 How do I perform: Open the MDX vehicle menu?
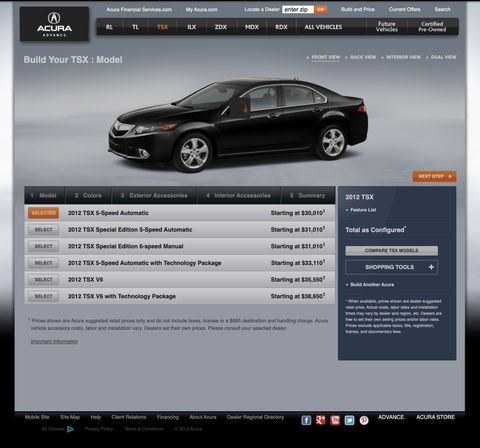click(x=252, y=27)
